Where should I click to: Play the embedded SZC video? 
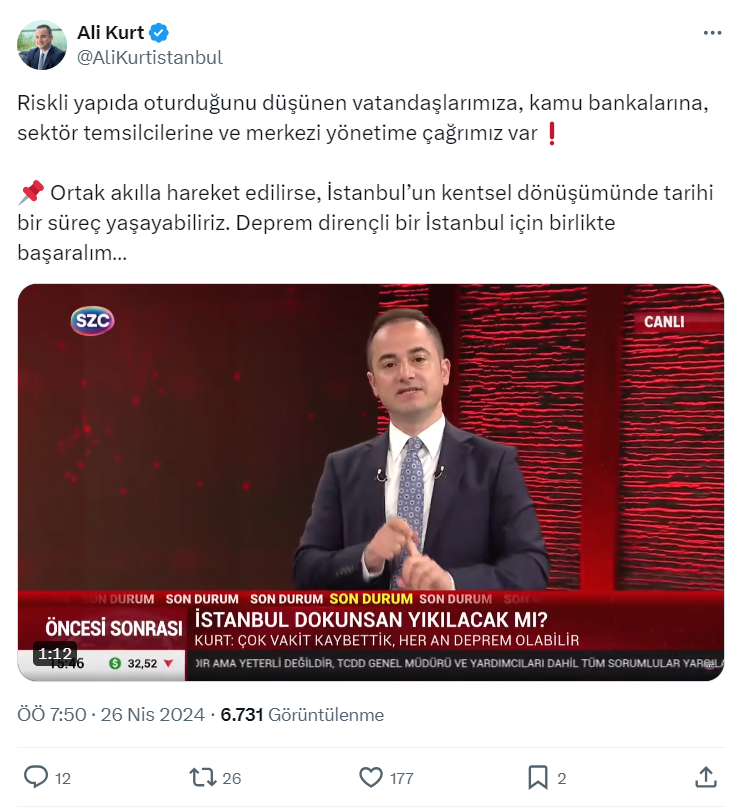point(371,482)
